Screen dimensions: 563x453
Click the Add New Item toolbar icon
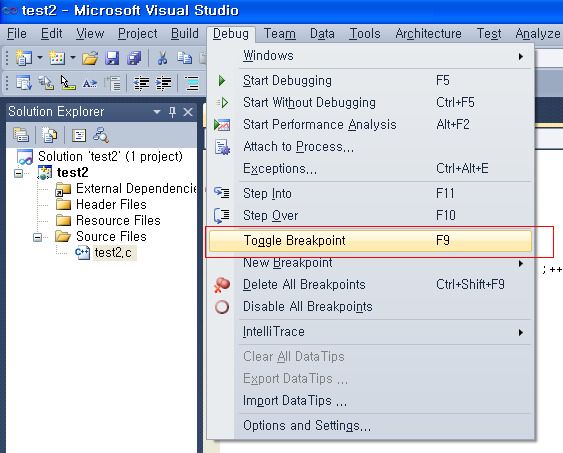(57, 57)
